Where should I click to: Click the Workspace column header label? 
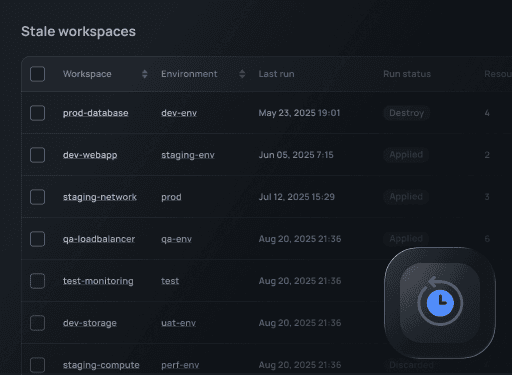[87, 74]
